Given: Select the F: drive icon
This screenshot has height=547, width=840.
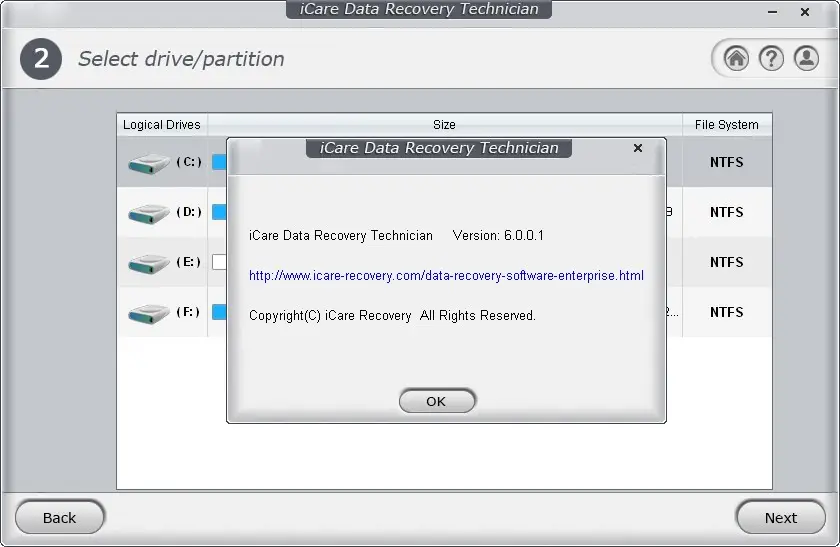Looking at the screenshot, I should click(x=148, y=313).
